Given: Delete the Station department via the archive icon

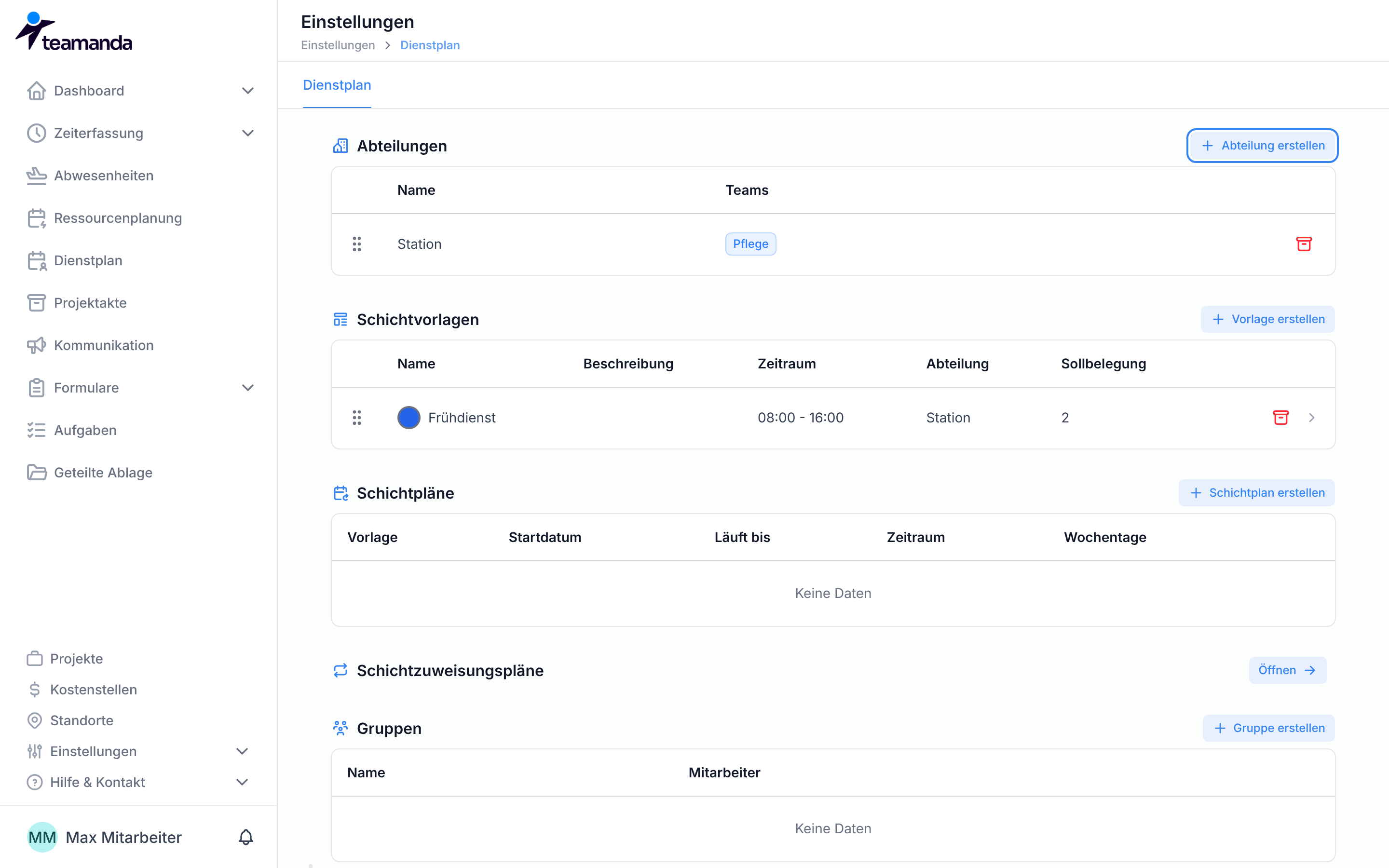Looking at the screenshot, I should [x=1304, y=244].
